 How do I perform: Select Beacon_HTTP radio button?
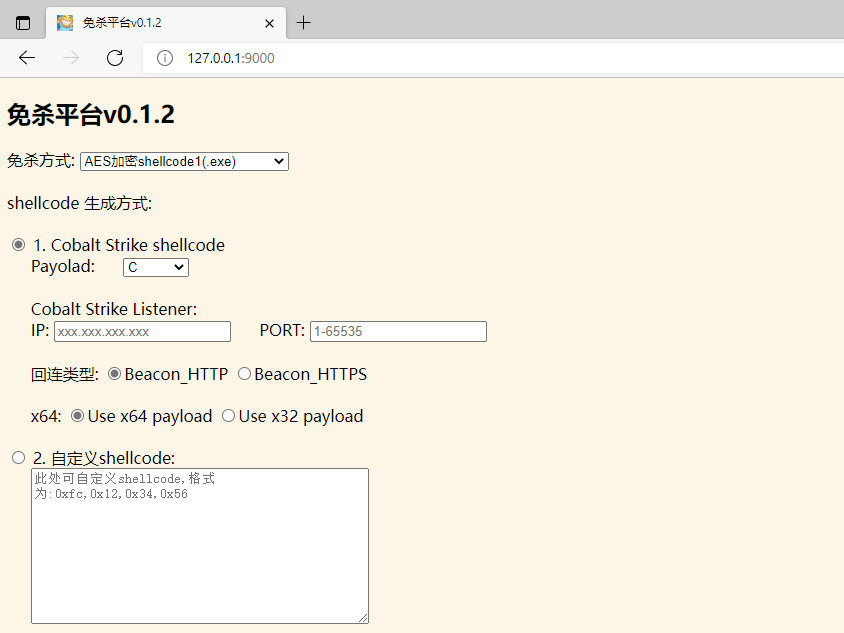(x=114, y=374)
